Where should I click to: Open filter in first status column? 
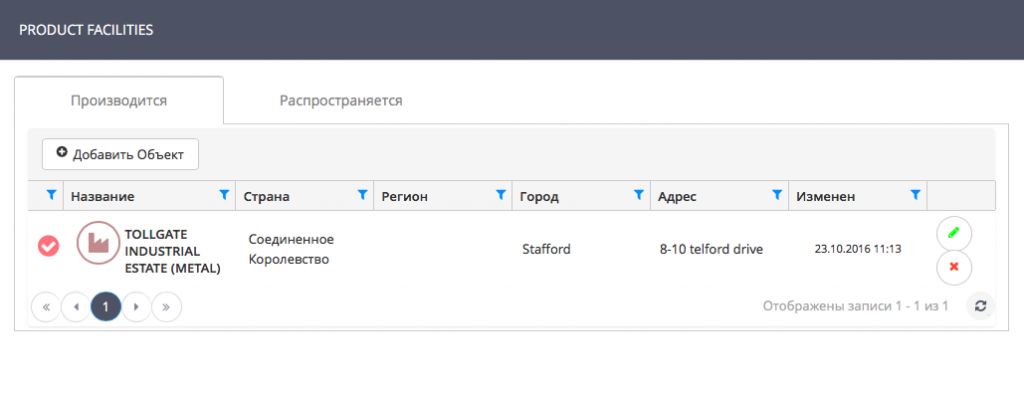point(52,195)
